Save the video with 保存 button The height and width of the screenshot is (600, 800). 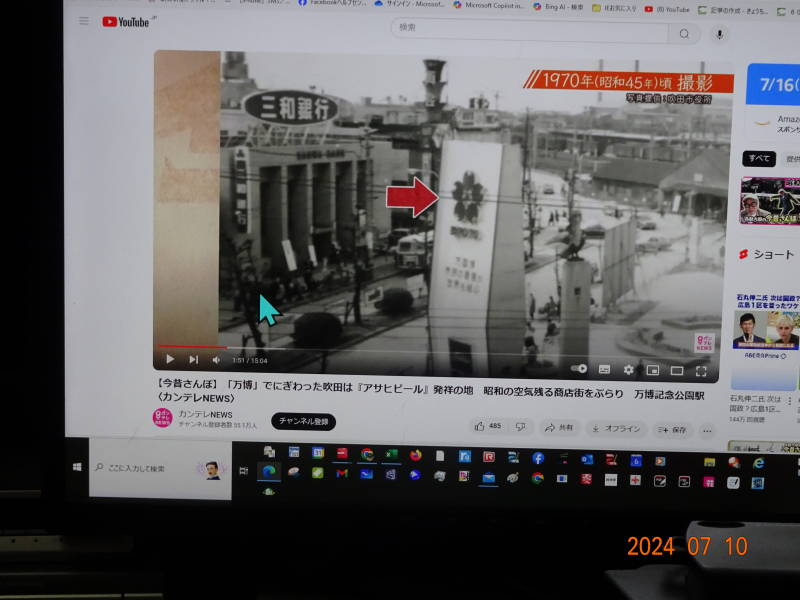coord(672,430)
